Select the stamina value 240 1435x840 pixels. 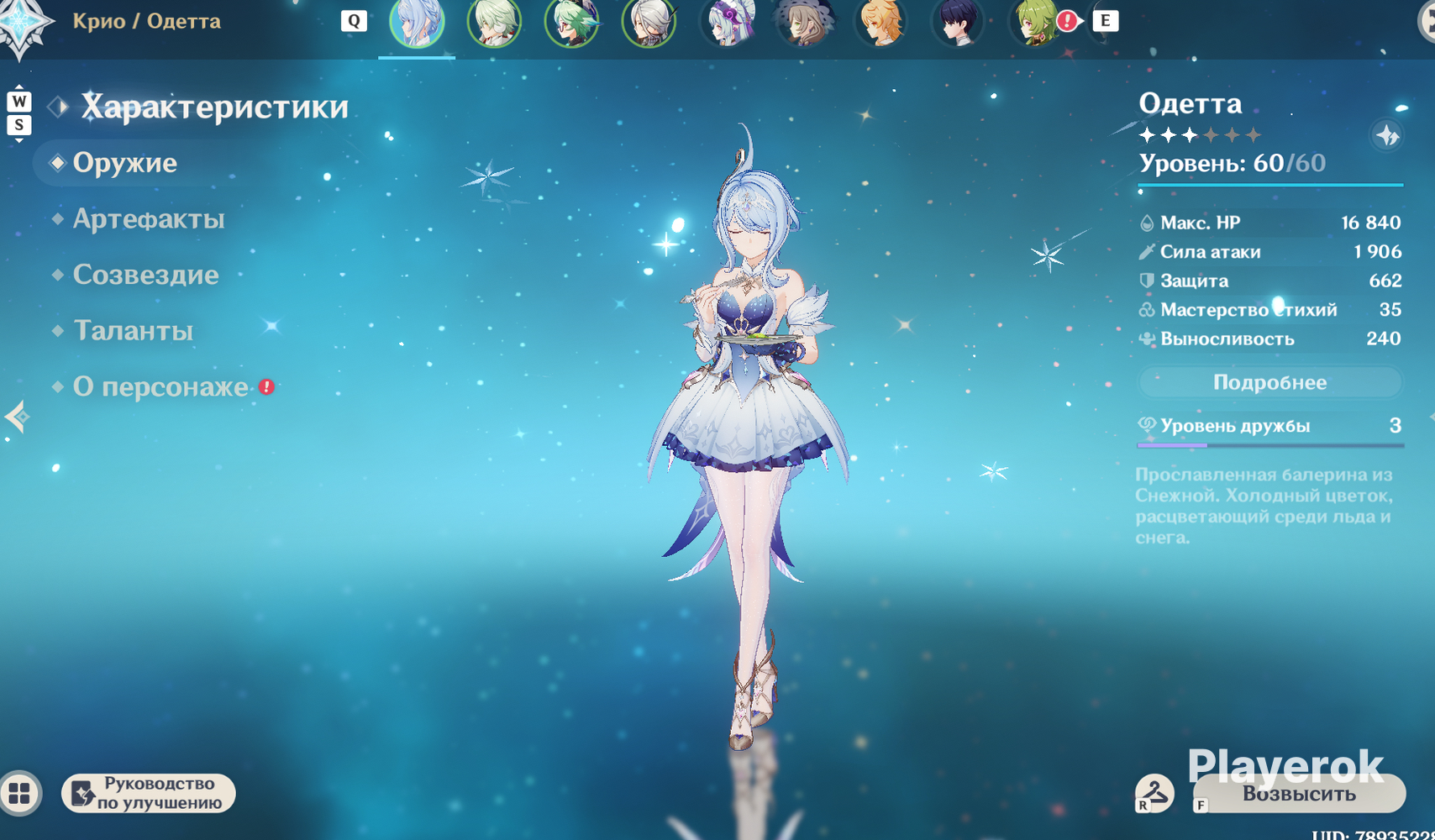coord(1384,339)
